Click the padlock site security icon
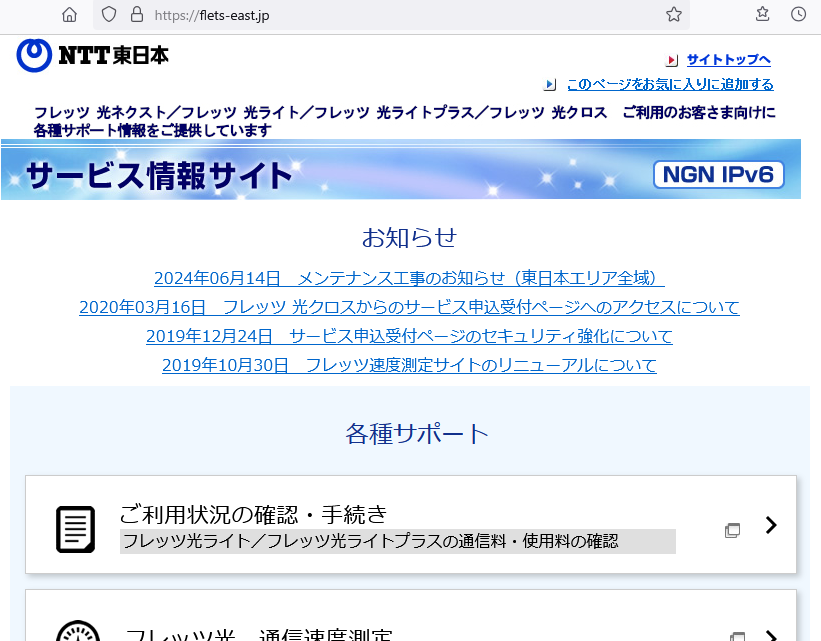Image resolution: width=821 pixels, height=641 pixels. (x=137, y=15)
